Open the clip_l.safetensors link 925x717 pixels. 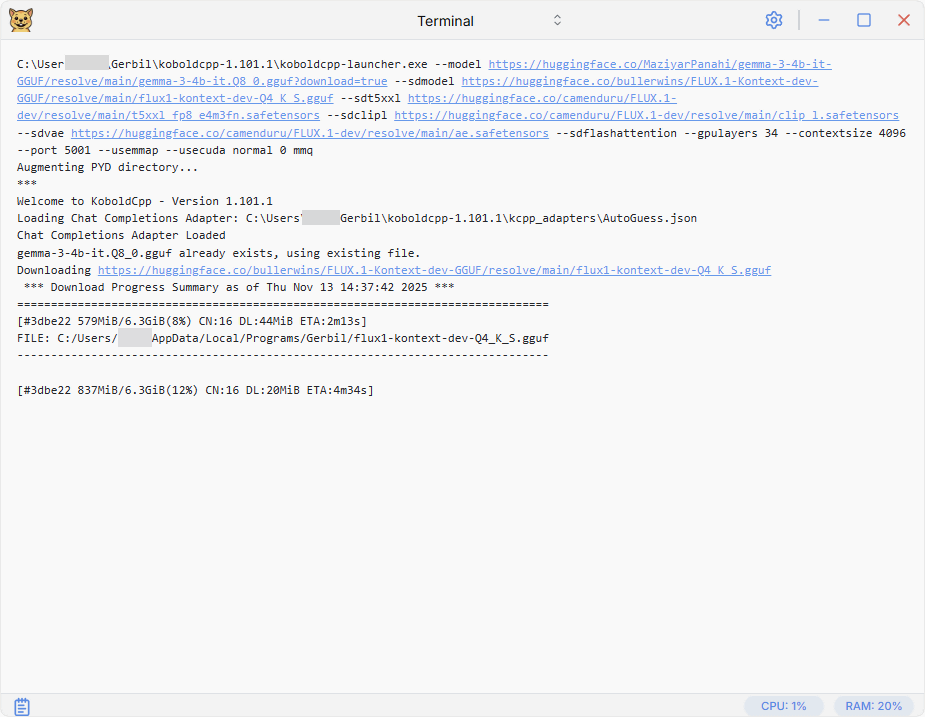click(x=646, y=116)
